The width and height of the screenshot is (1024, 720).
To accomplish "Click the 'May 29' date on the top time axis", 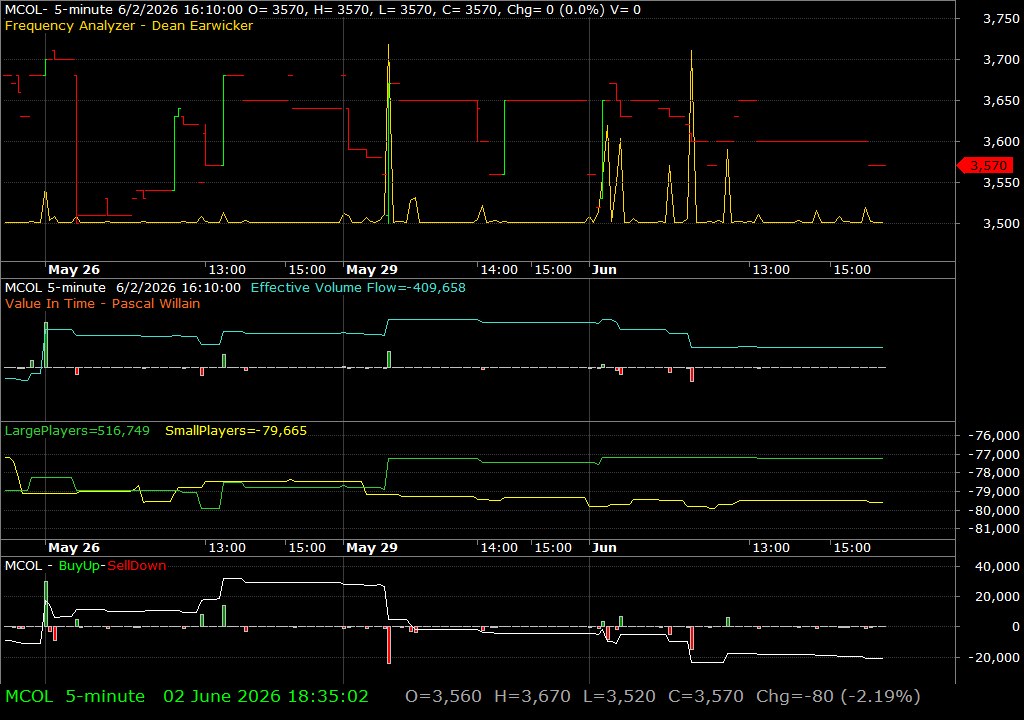I will (x=372, y=269).
